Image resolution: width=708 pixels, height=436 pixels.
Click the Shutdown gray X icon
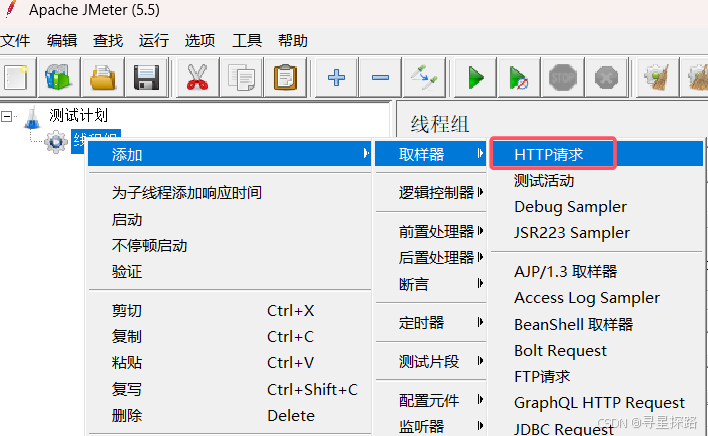[x=606, y=78]
